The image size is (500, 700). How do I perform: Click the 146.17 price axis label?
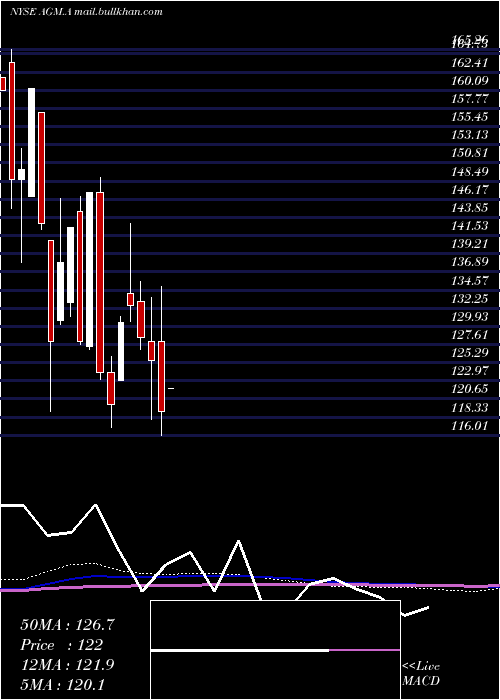coord(470,190)
